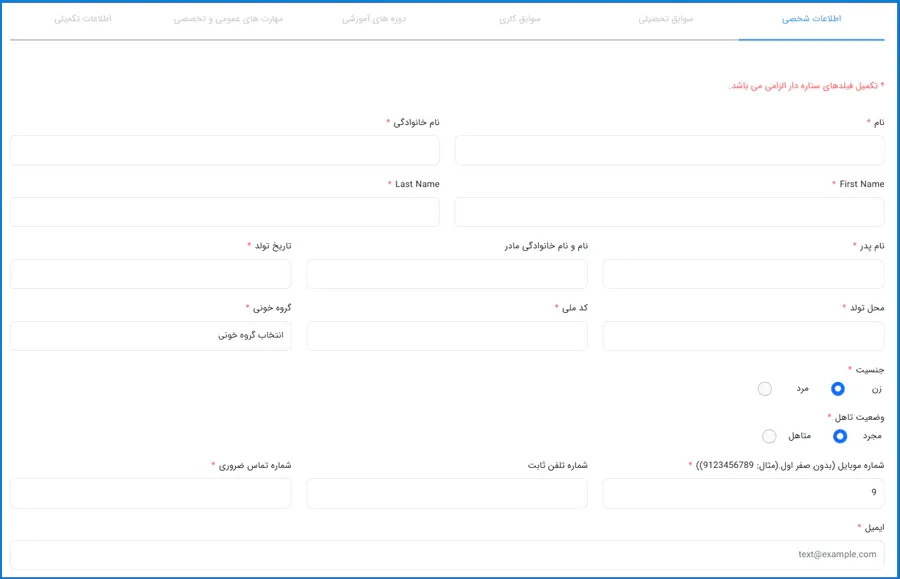Click the کد ملی input field

(447, 336)
